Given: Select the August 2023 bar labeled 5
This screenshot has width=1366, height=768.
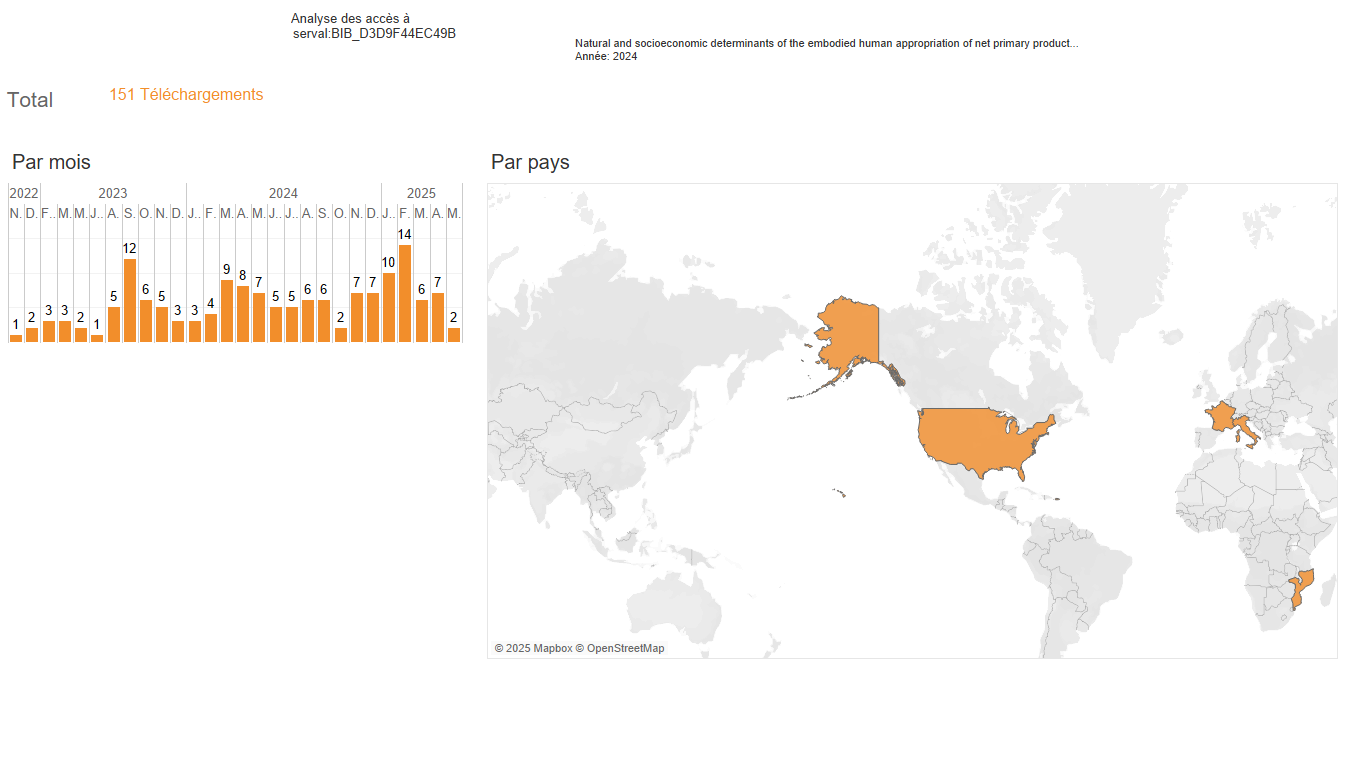Looking at the screenshot, I should tap(113, 324).
